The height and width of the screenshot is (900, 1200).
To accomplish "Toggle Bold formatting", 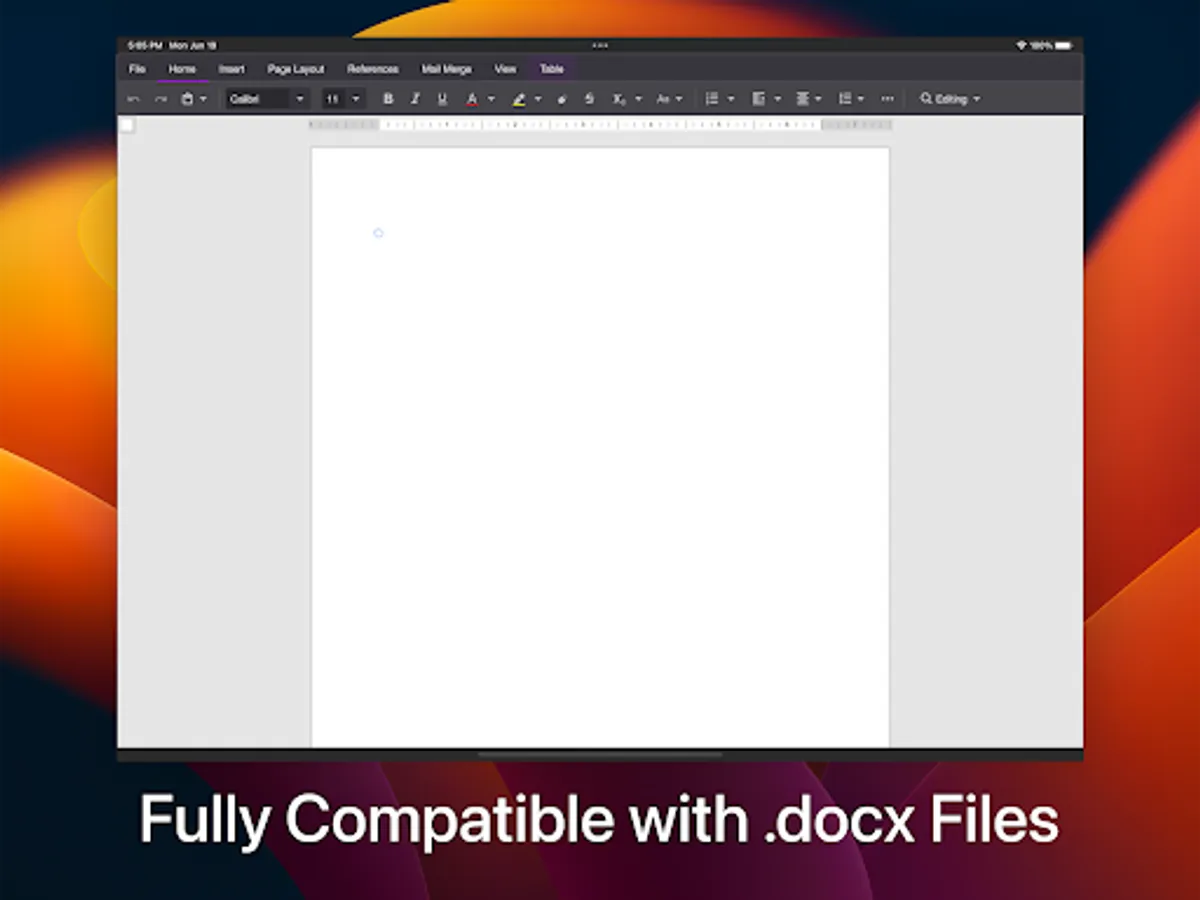I will (x=388, y=99).
